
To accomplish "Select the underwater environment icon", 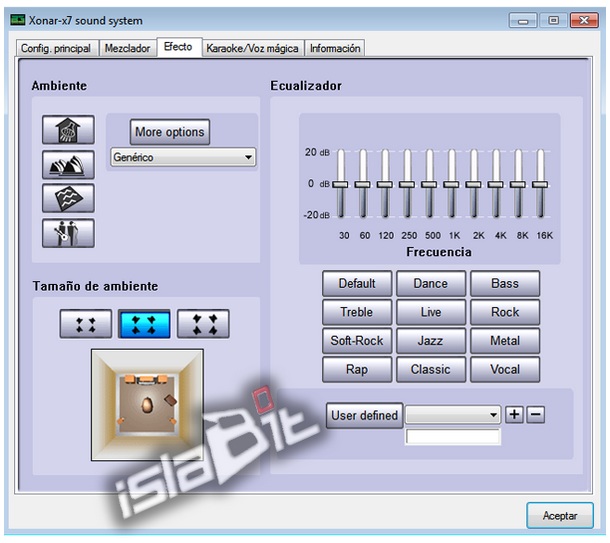I will pos(68,198).
